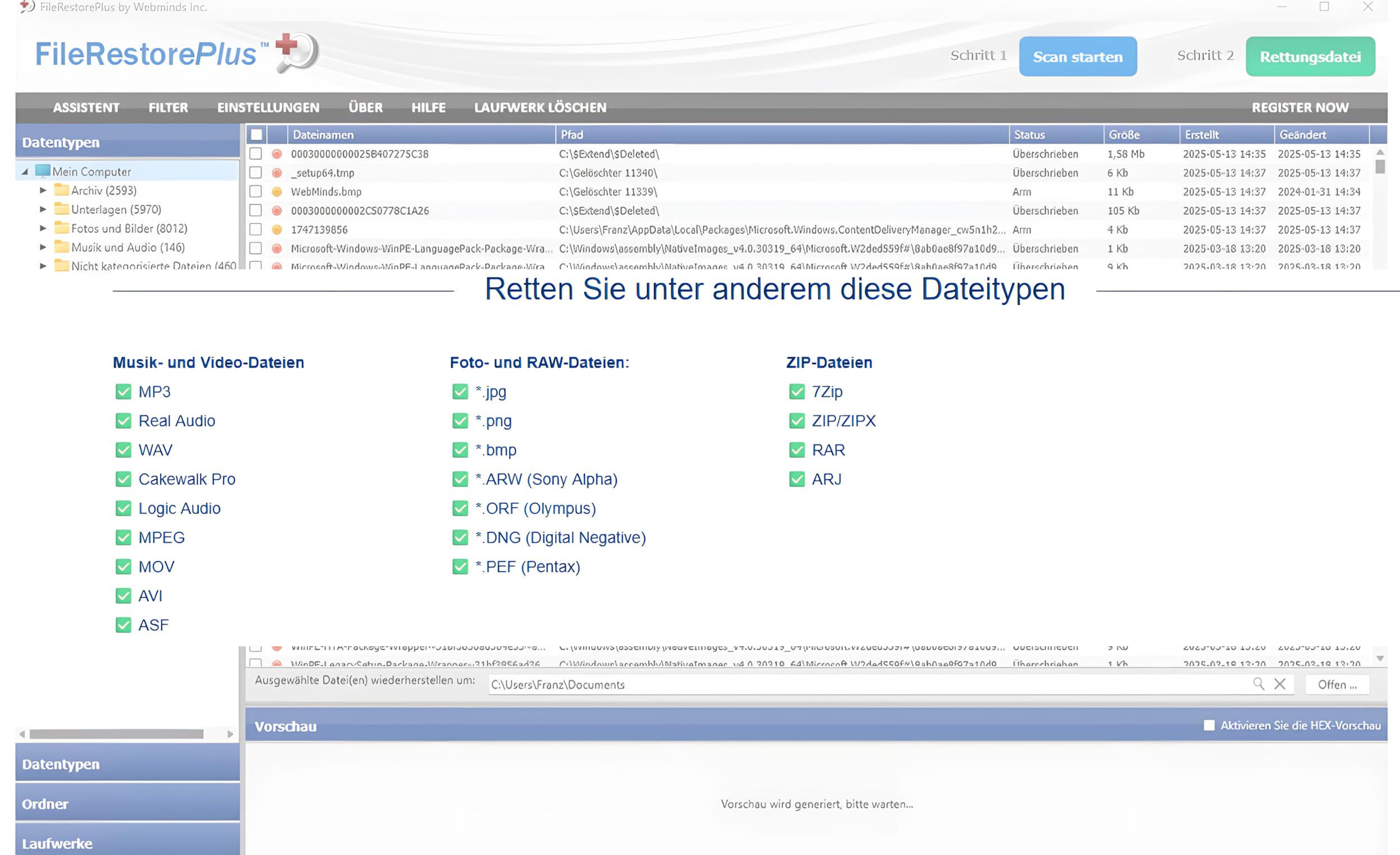Click the app icon in the title bar
Screen dimensions: 1400x855
point(27,7)
